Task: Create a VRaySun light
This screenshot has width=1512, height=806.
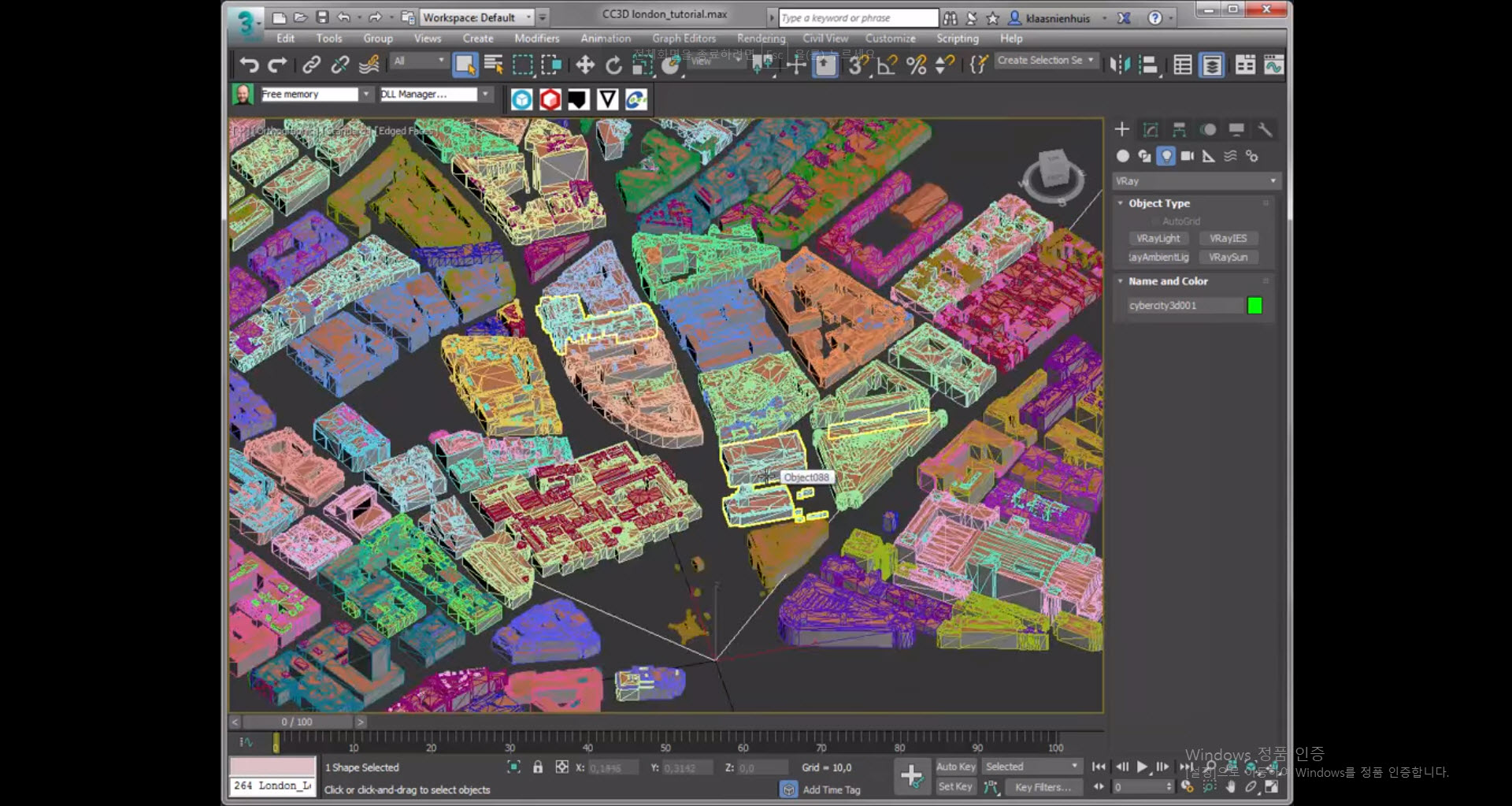Action: click(x=1228, y=258)
